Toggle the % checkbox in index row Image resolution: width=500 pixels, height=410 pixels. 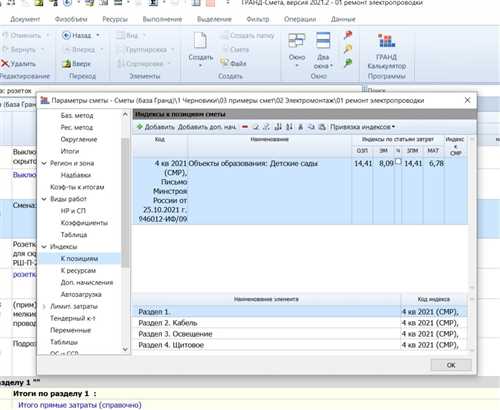click(398, 162)
